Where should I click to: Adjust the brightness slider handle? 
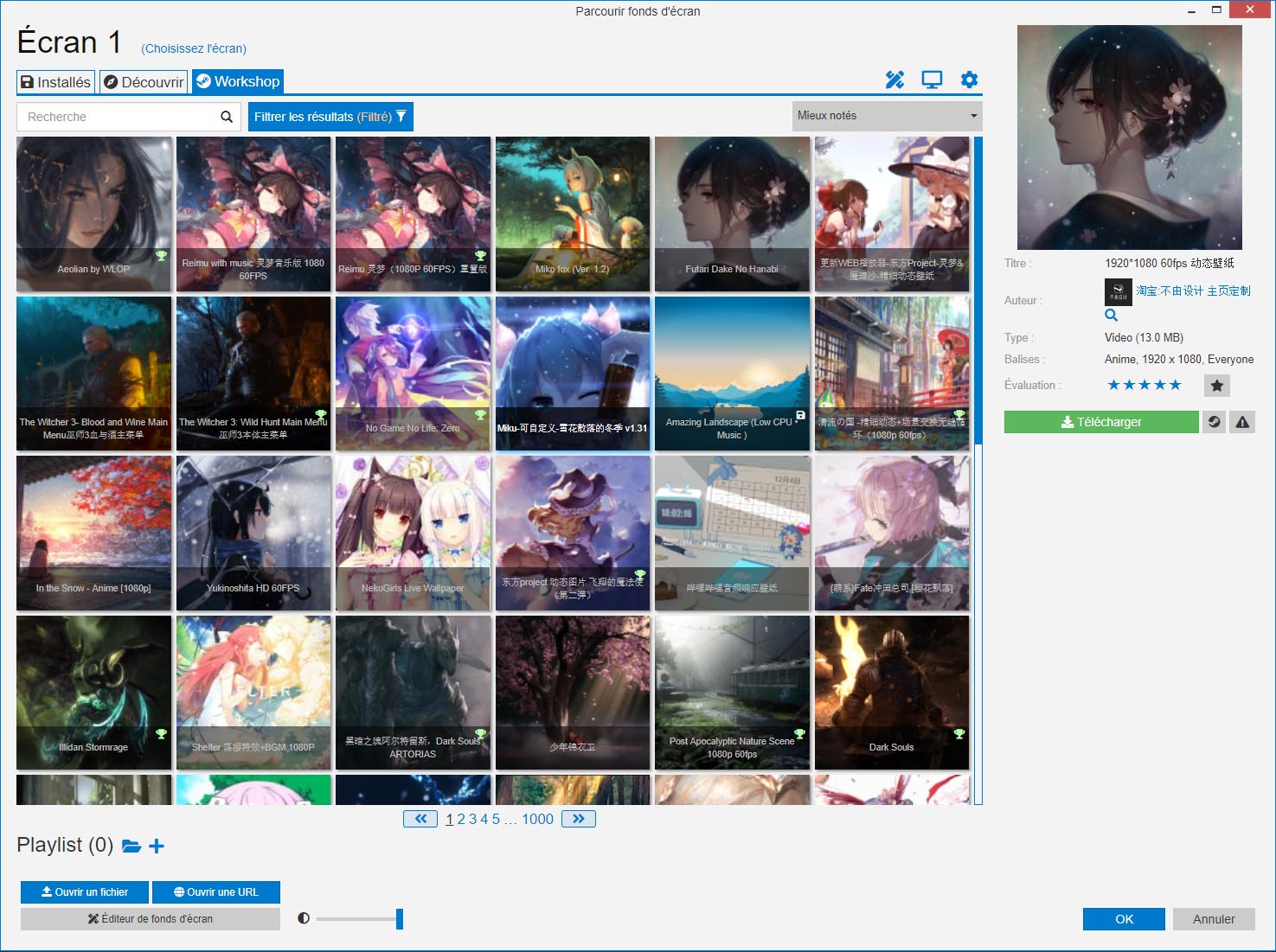pos(400,918)
